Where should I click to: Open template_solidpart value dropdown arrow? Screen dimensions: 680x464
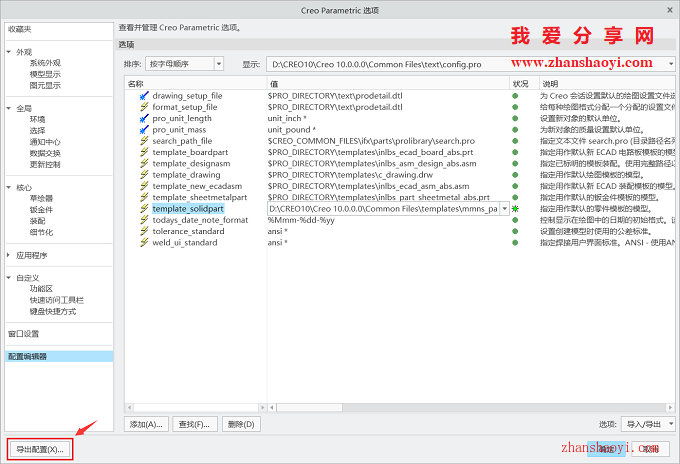pos(504,209)
